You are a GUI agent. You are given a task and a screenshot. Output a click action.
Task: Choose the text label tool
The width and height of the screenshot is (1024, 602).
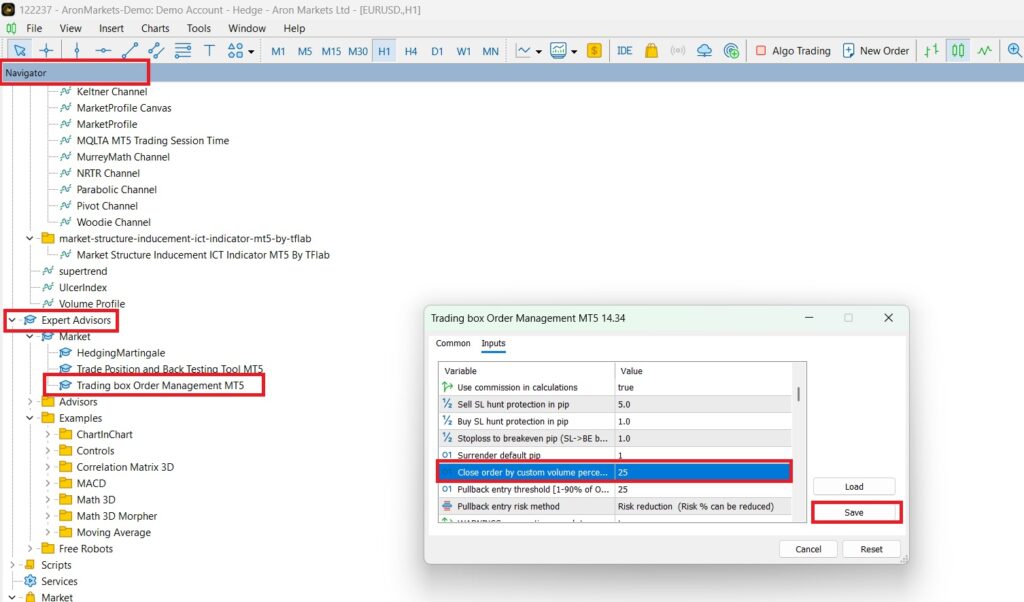[209, 51]
